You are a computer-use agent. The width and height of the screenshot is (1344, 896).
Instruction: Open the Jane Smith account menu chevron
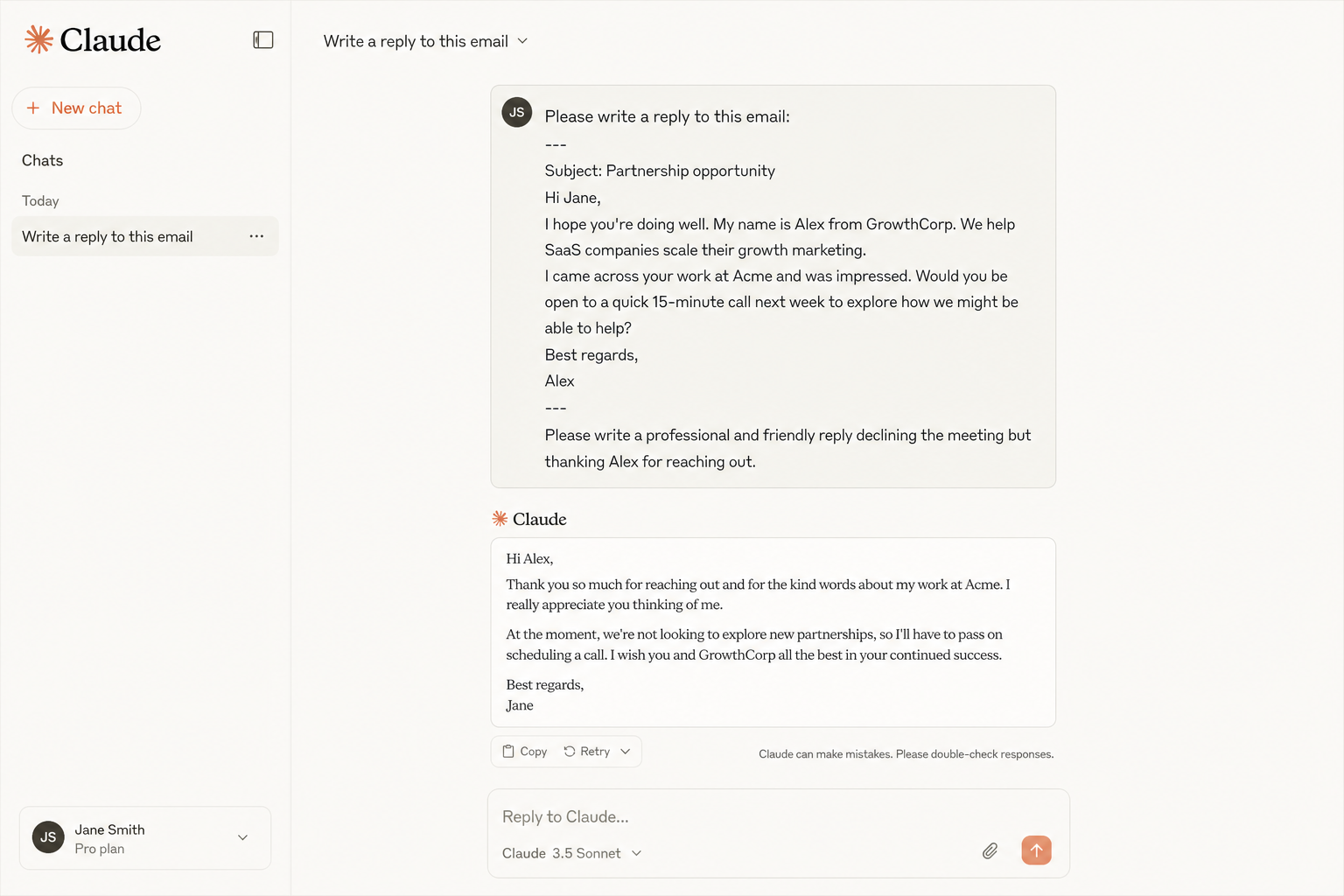242,837
